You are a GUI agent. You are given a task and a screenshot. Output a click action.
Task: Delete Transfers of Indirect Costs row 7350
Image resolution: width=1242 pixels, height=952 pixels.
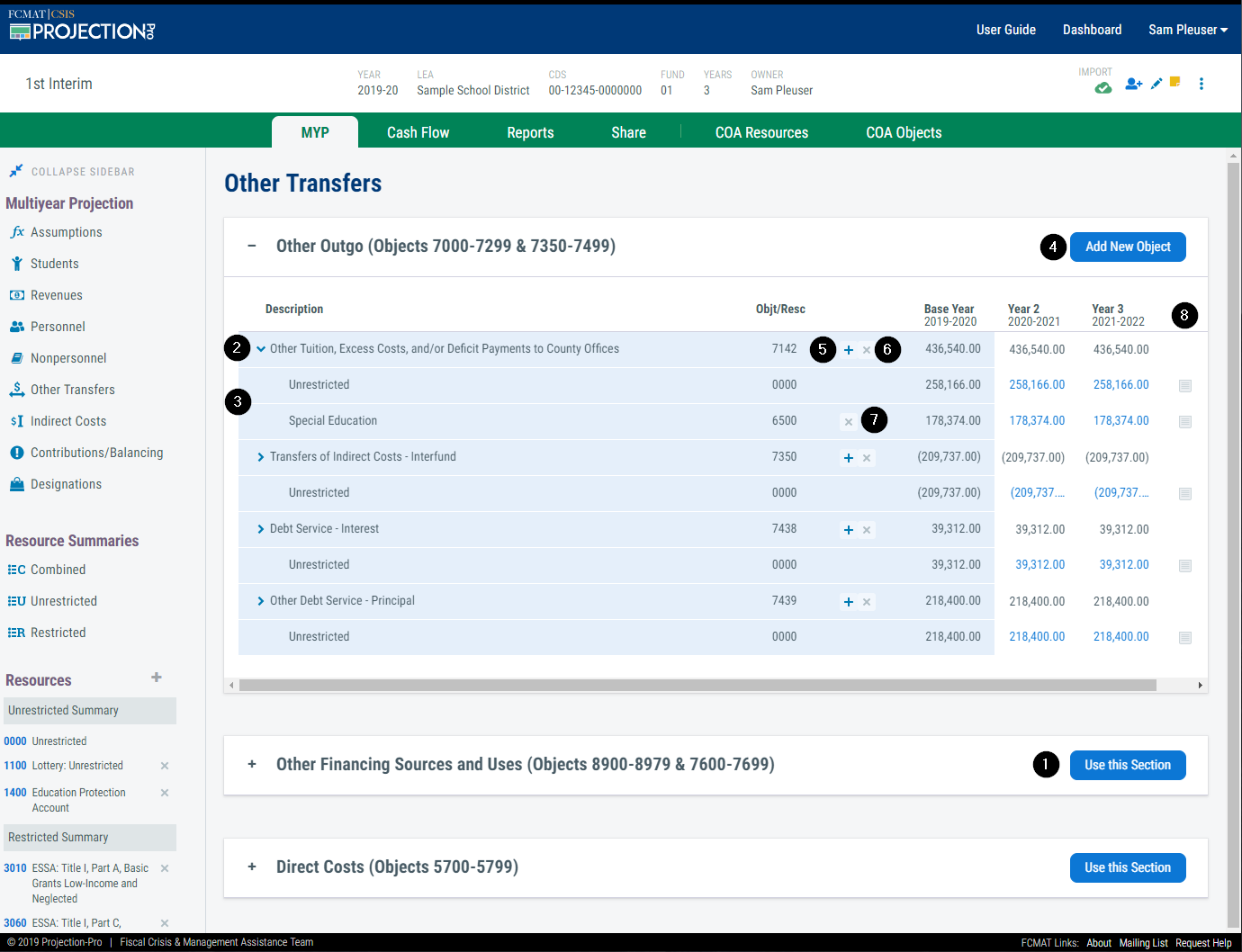click(x=867, y=458)
